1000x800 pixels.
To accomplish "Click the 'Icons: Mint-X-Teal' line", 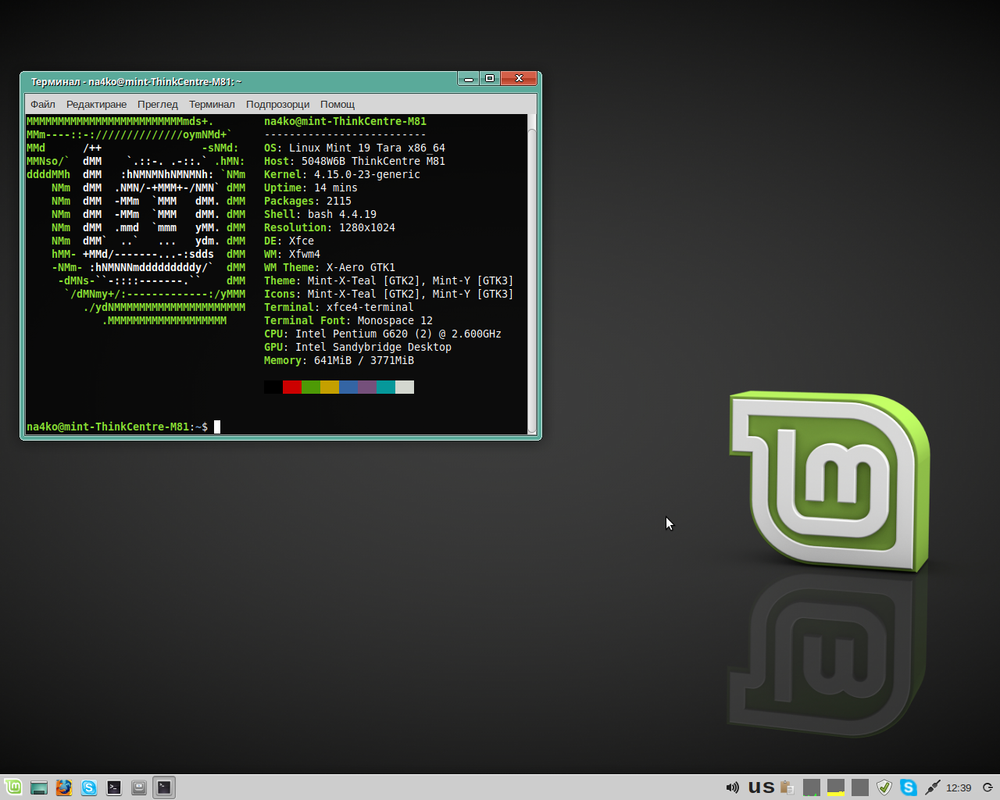I will pos(389,294).
